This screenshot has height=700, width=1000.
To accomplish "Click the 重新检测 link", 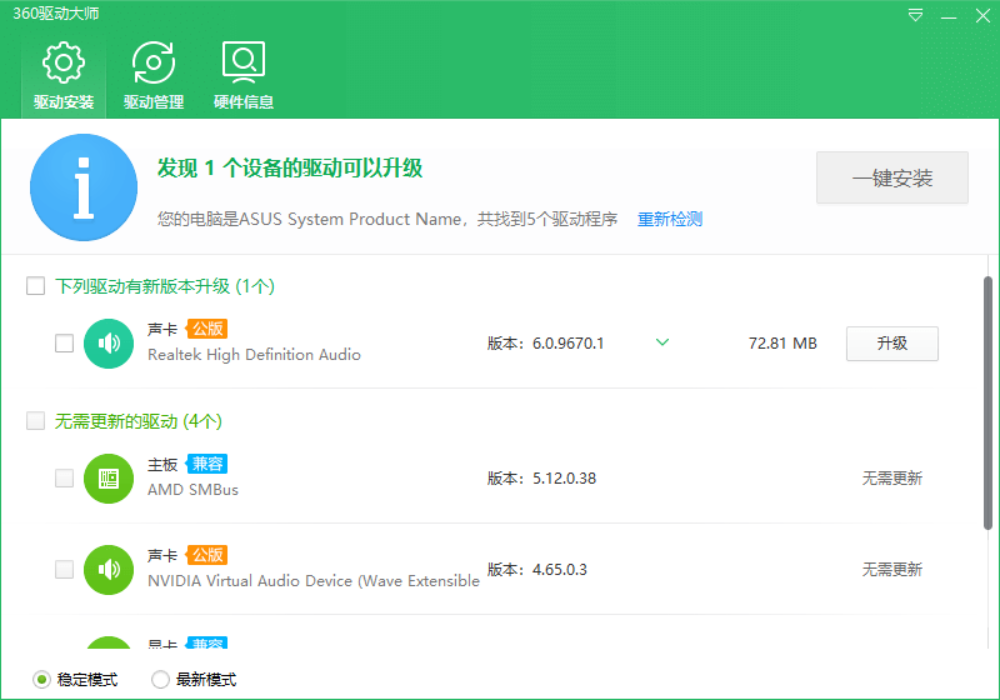I will point(670,219).
